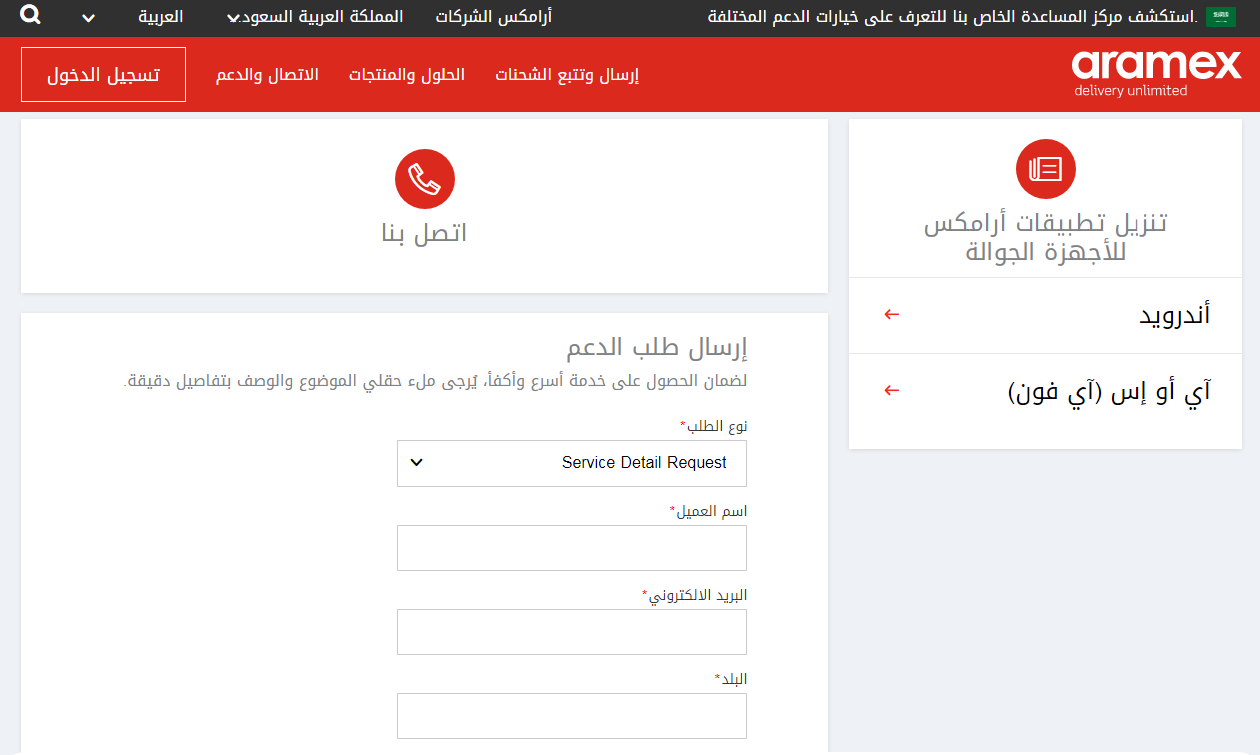Image resolution: width=1260 pixels, height=755 pixels.
Task: Click the نوع الطلب field label
Action: pyautogui.click(x=714, y=426)
